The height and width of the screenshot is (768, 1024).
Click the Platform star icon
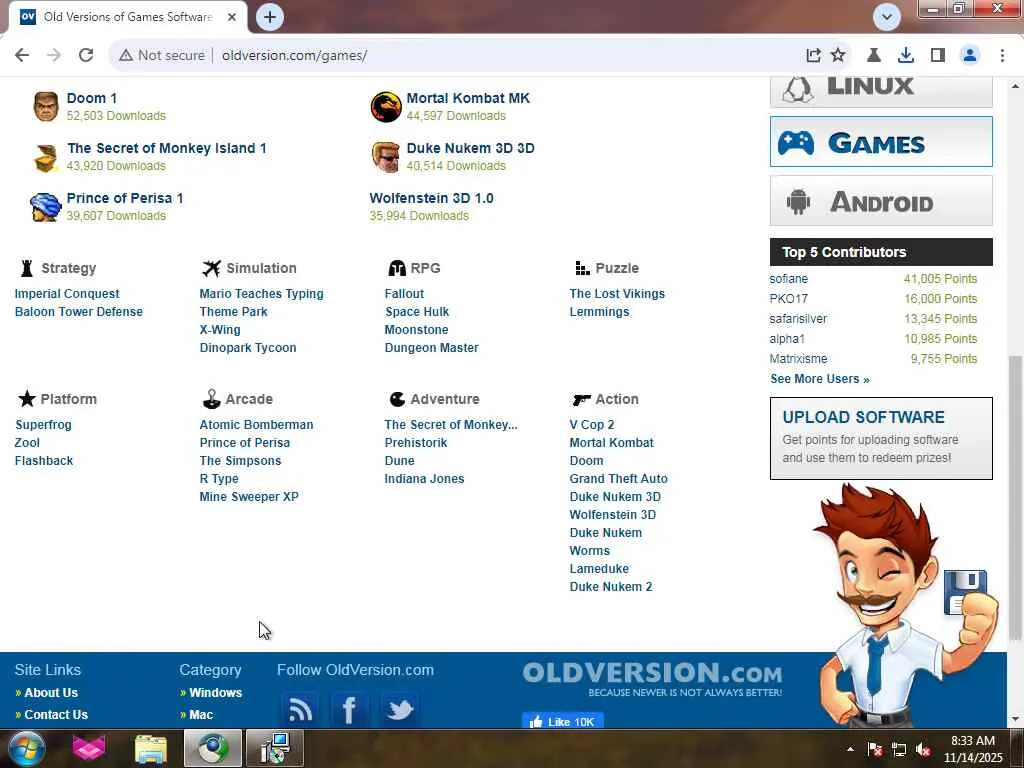pos(27,398)
